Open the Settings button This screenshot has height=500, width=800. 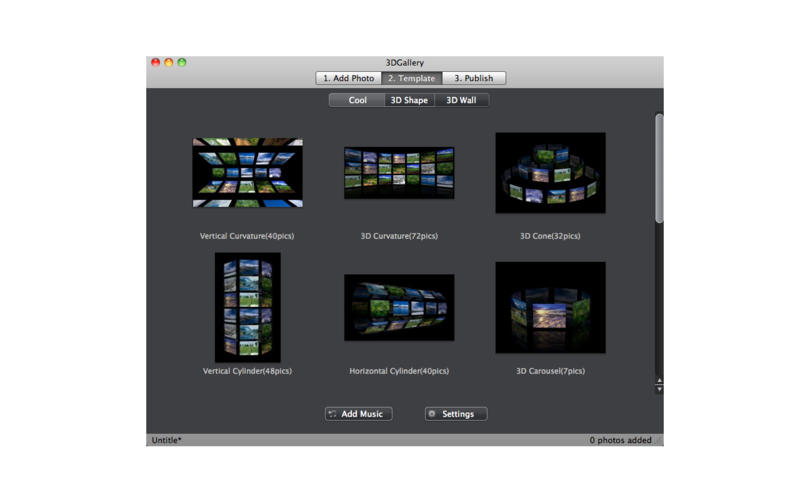click(x=456, y=414)
